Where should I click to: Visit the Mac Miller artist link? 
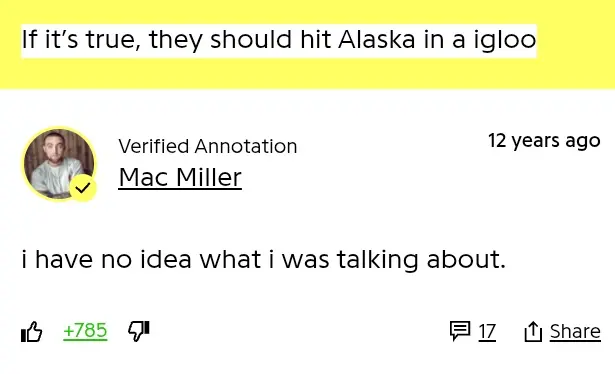click(180, 178)
